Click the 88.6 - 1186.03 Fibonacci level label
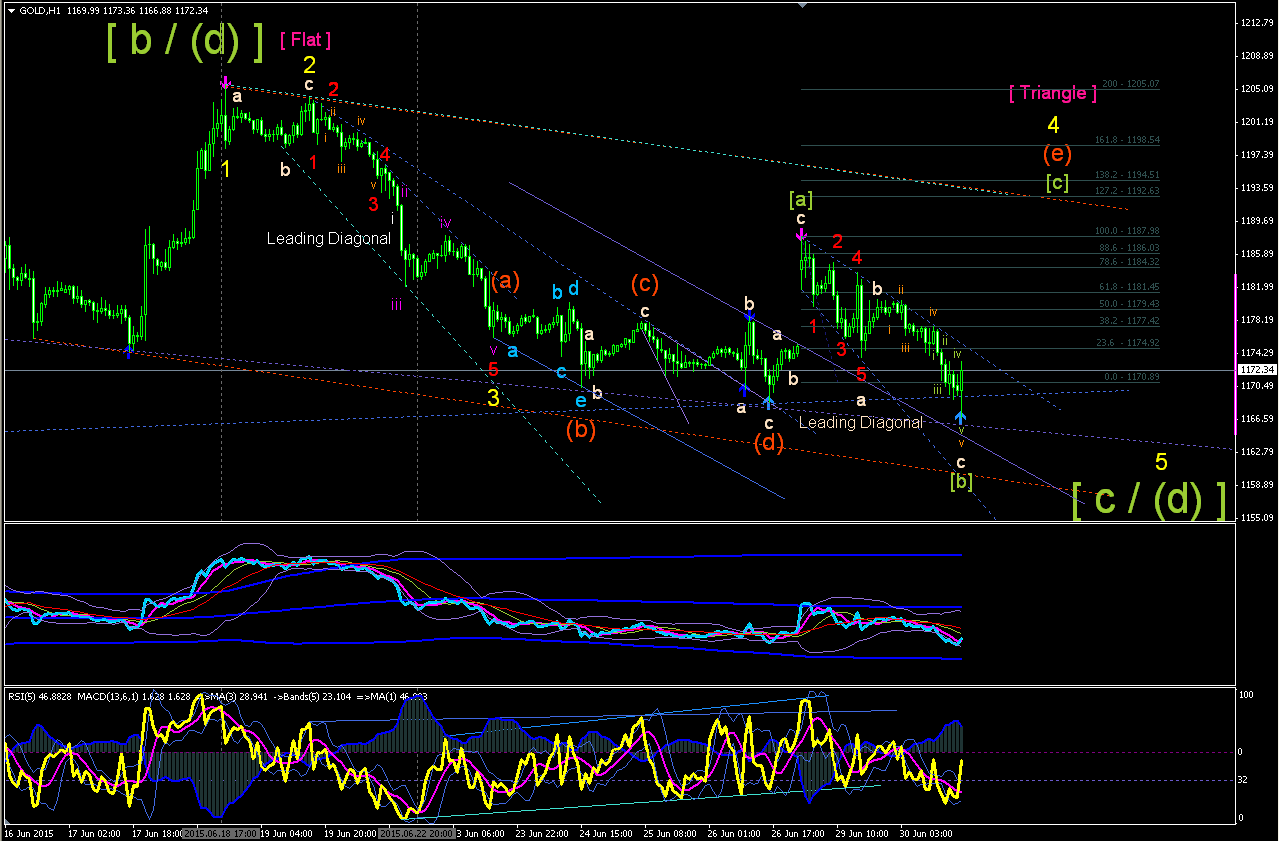Screen dimensions: 1279x841 (x=1129, y=247)
